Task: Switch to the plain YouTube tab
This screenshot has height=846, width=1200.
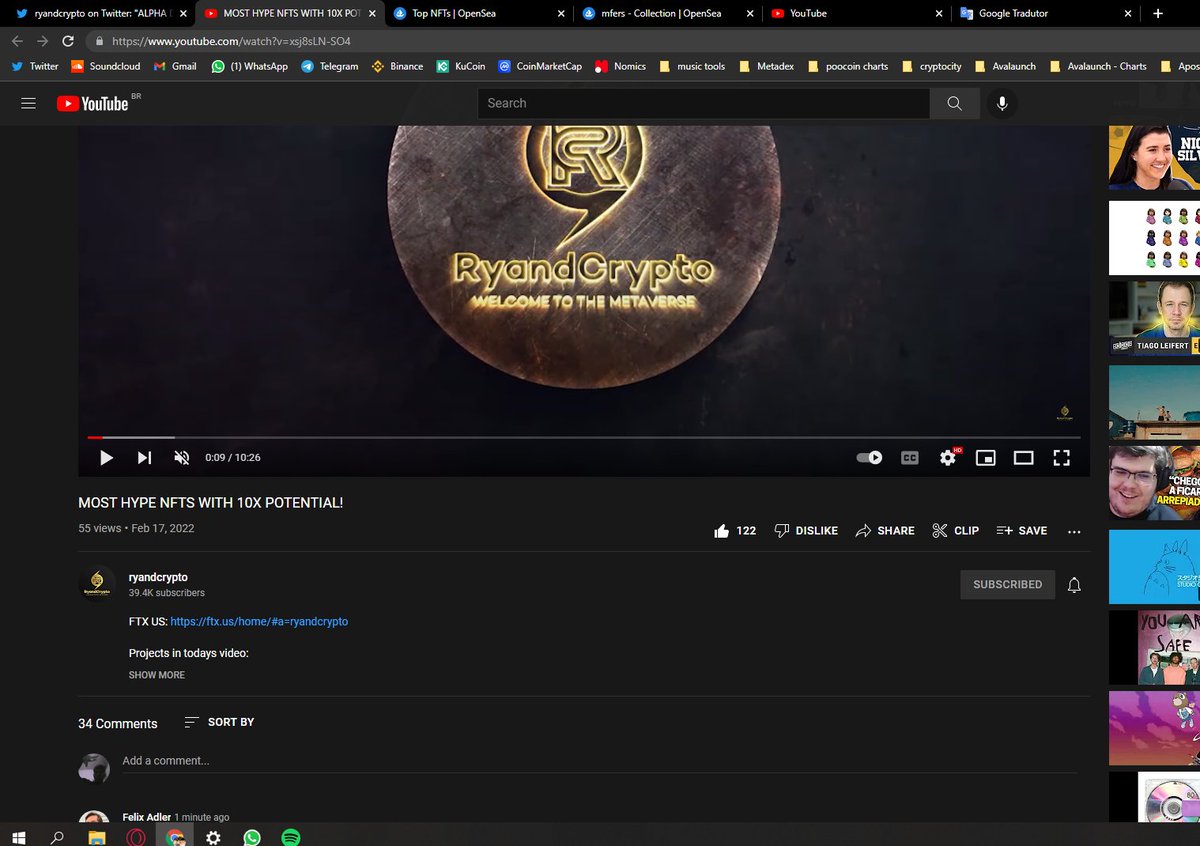Action: pos(855,14)
